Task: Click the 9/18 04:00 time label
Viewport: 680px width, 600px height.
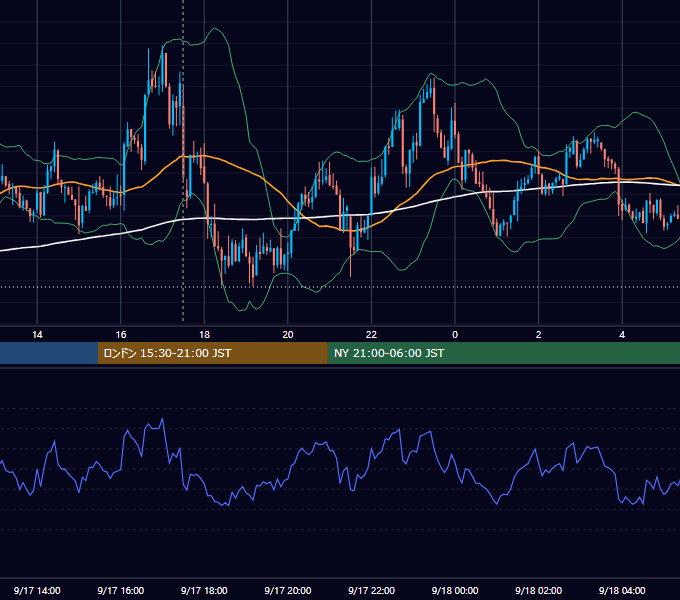Action: [622, 590]
